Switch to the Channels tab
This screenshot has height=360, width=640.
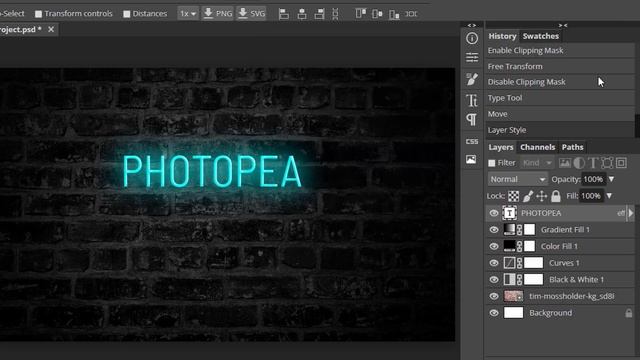tap(538, 147)
